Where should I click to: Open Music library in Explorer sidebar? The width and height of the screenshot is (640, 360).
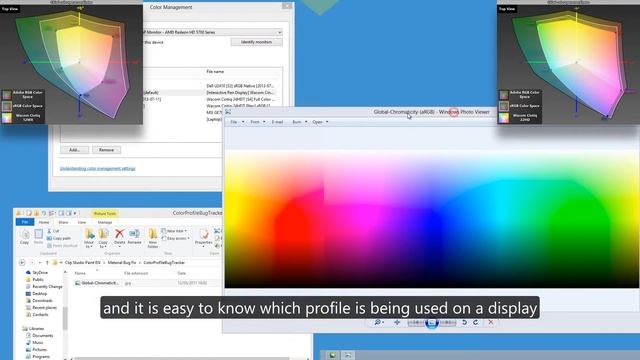(35, 342)
